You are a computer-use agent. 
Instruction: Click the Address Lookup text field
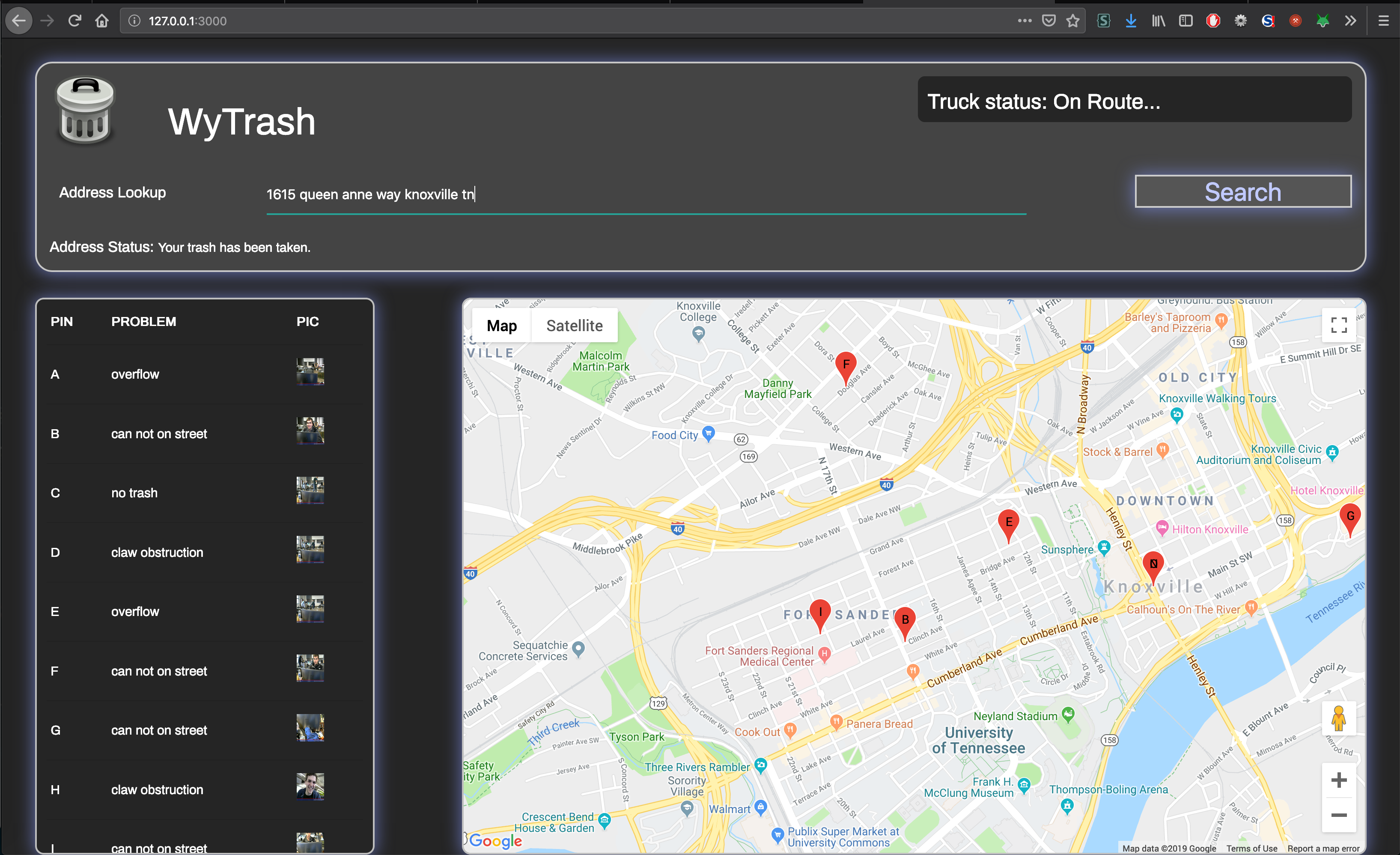click(646, 195)
